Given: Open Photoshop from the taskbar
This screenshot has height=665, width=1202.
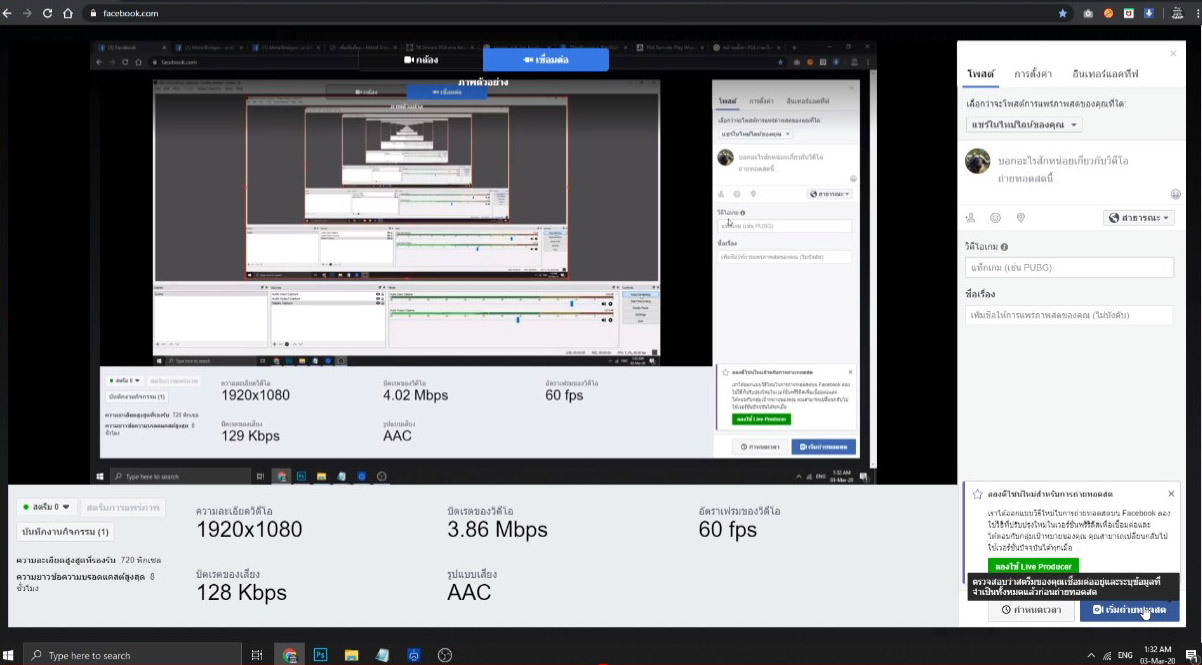Looking at the screenshot, I should point(321,655).
